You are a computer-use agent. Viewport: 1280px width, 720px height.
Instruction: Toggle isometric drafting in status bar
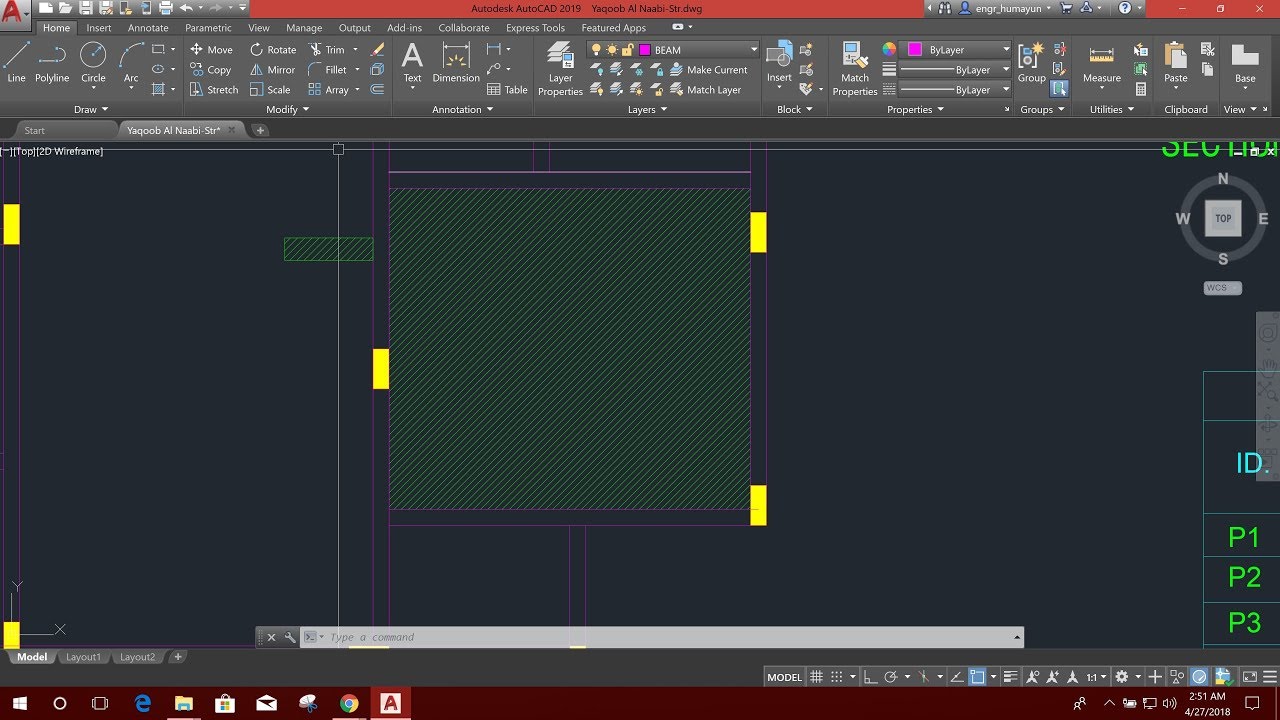click(x=922, y=677)
